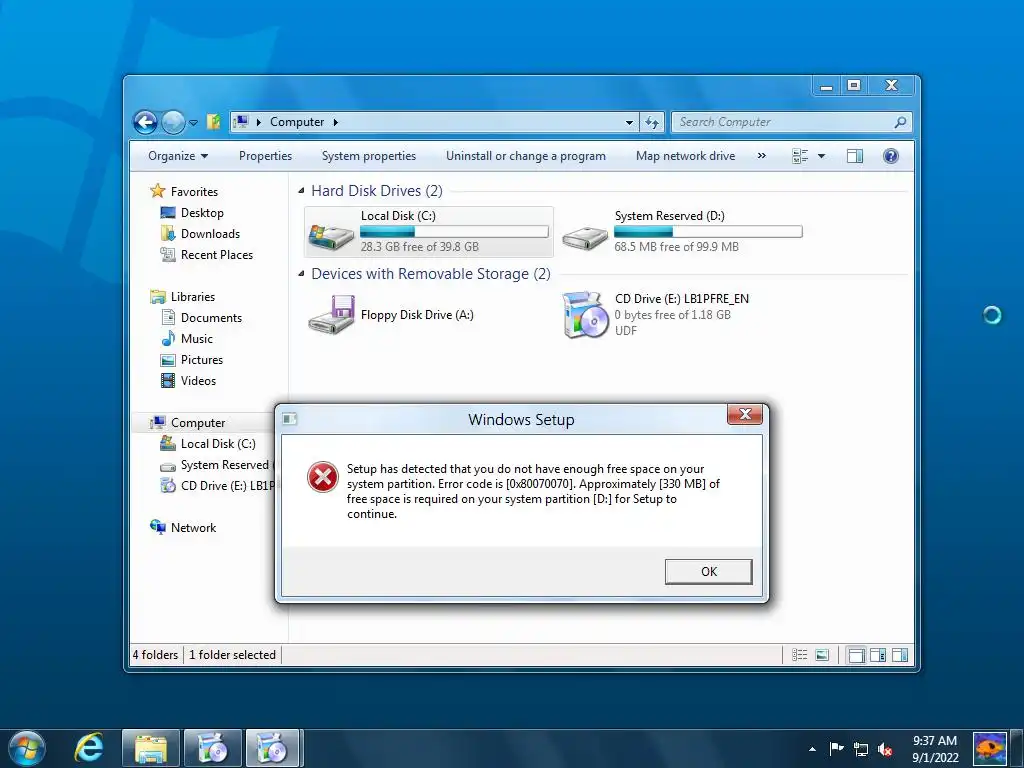The image size is (1024, 768).
Task: Select Local Disk (C:) in navigation tree
Action: pos(217,443)
